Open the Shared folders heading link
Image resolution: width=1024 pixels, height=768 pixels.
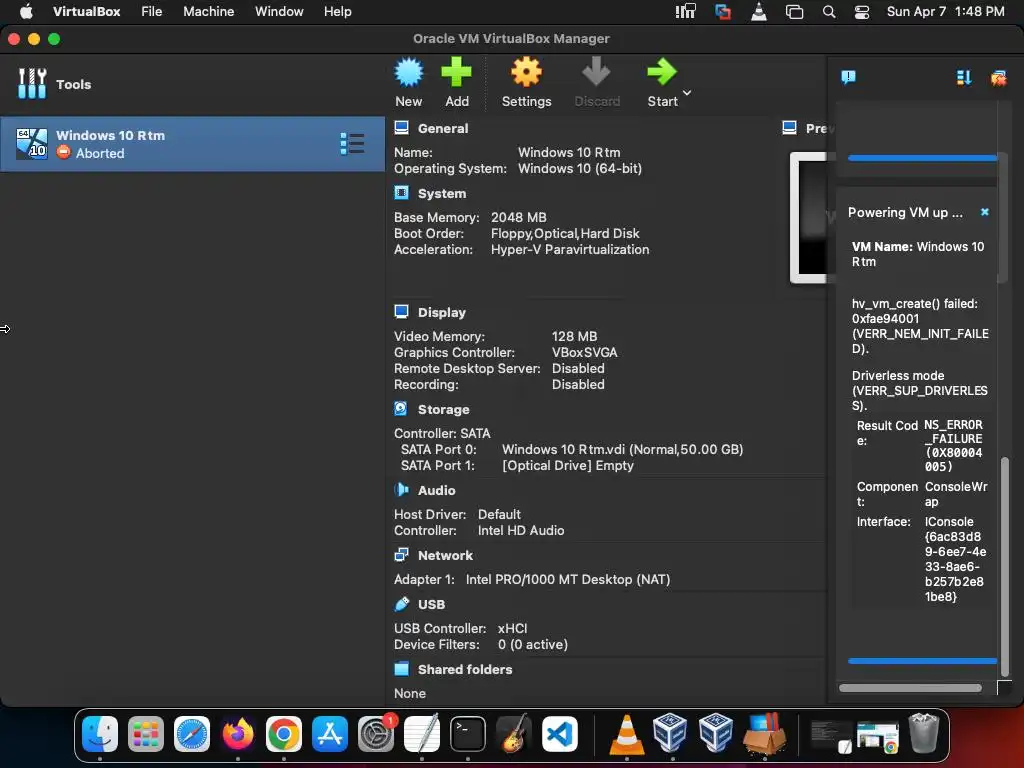[464, 669]
